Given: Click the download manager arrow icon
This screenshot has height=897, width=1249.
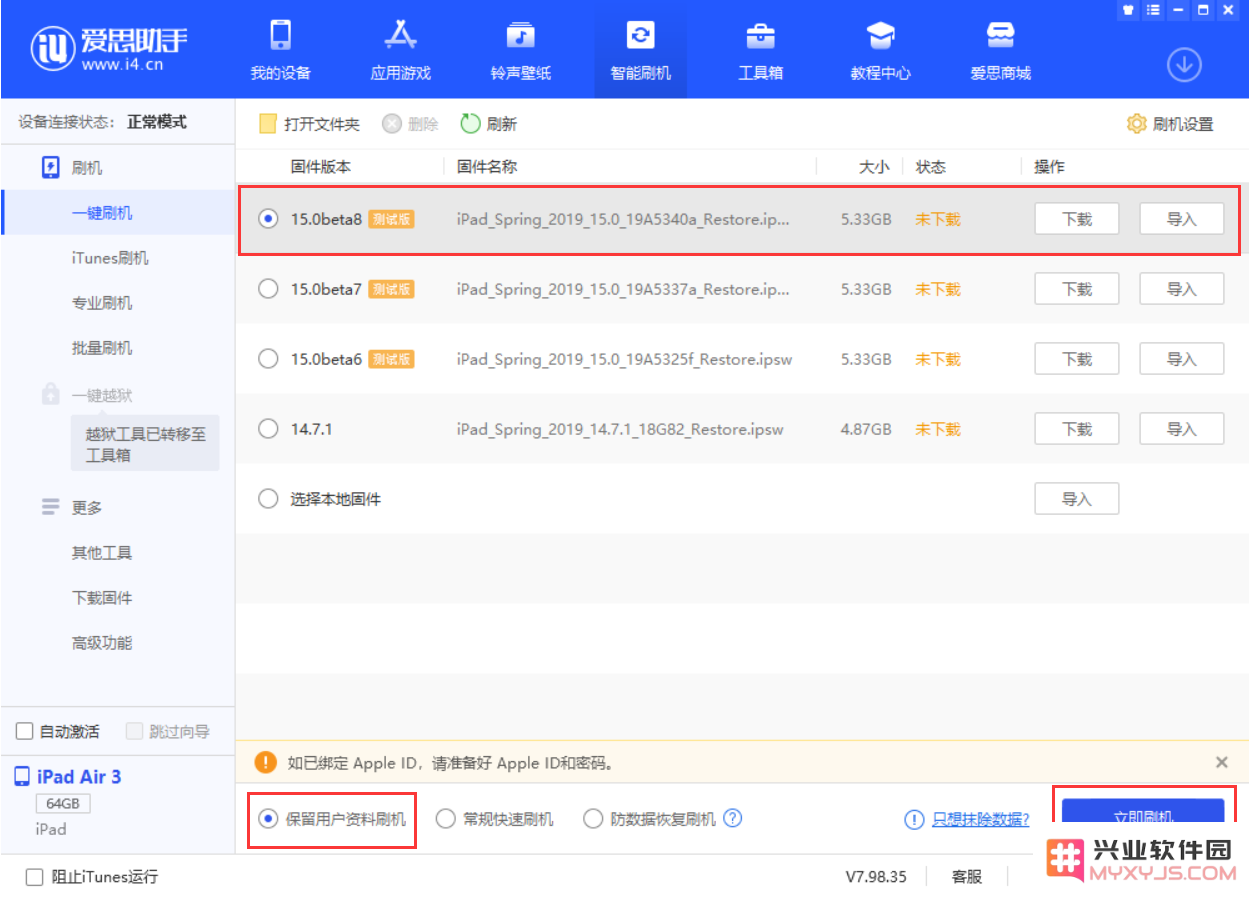Looking at the screenshot, I should 1184,65.
